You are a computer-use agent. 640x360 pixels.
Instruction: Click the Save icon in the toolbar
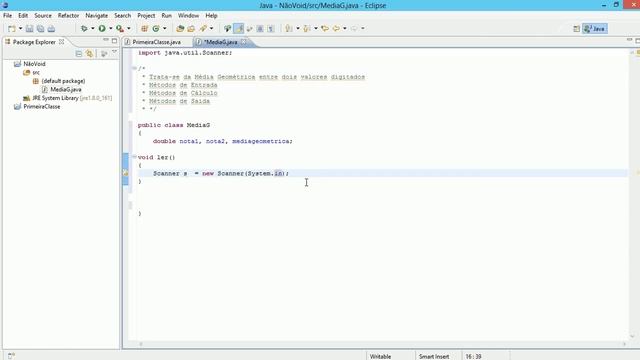[29, 29]
